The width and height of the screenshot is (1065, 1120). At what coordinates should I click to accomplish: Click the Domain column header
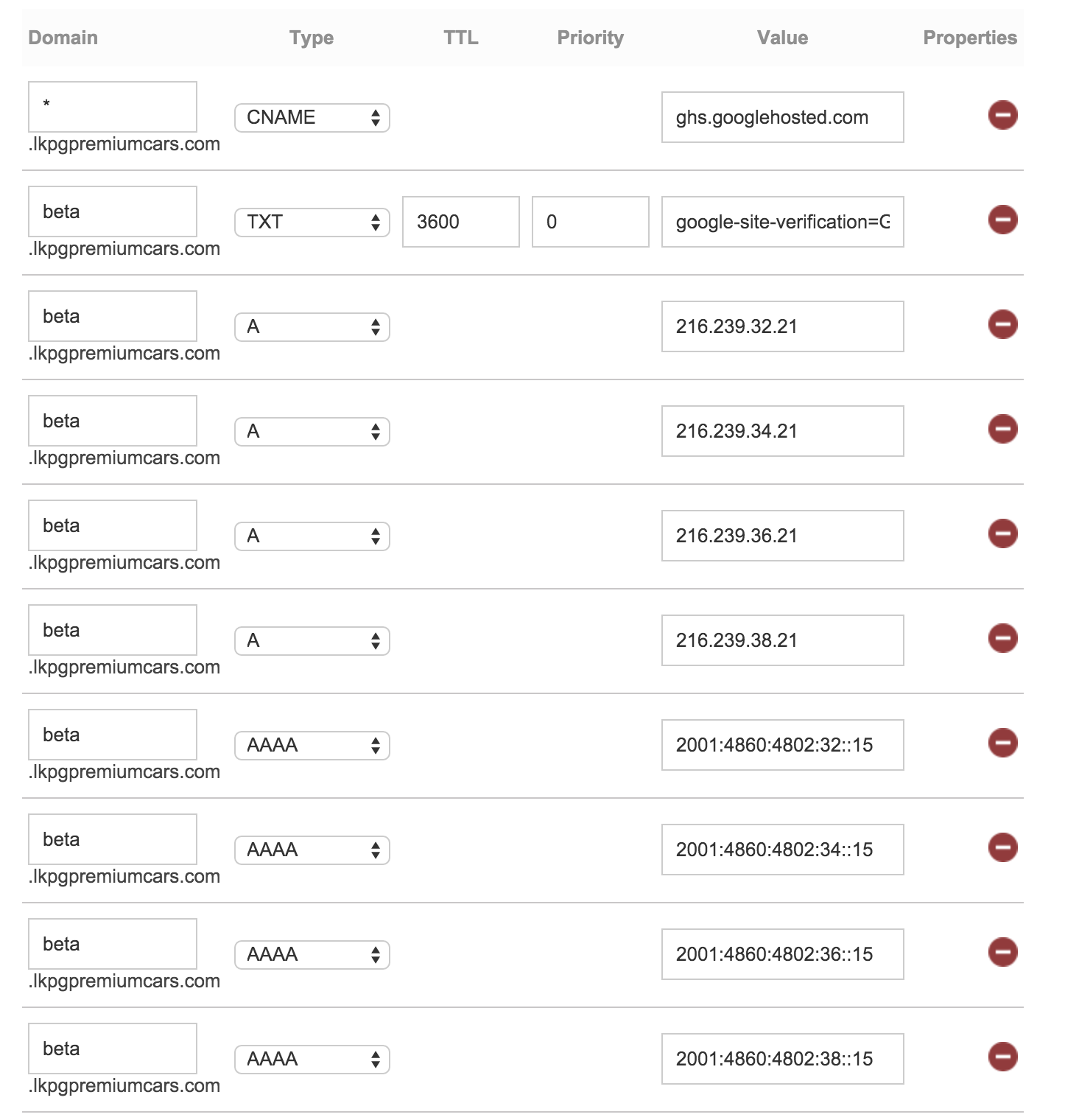(63, 38)
